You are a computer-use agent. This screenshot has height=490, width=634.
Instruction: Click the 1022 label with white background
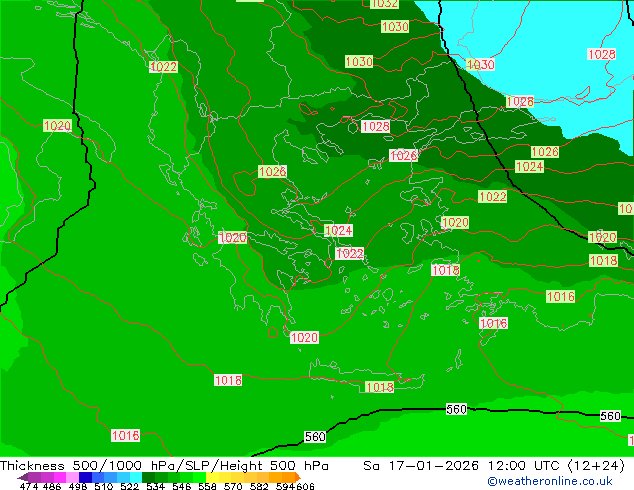[349, 253]
